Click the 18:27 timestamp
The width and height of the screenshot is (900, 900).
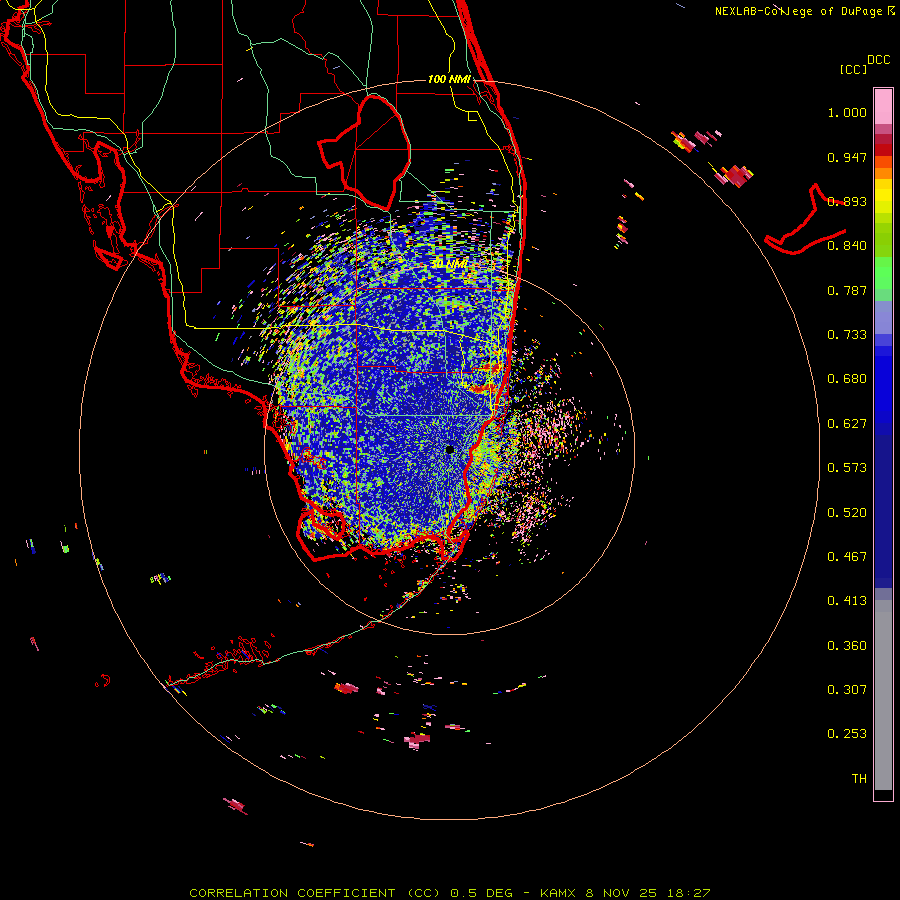click(x=689, y=893)
